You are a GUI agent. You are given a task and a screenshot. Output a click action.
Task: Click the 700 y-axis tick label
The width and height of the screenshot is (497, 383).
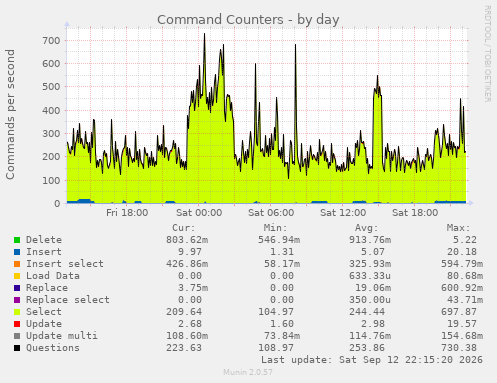pyautogui.click(x=51, y=41)
